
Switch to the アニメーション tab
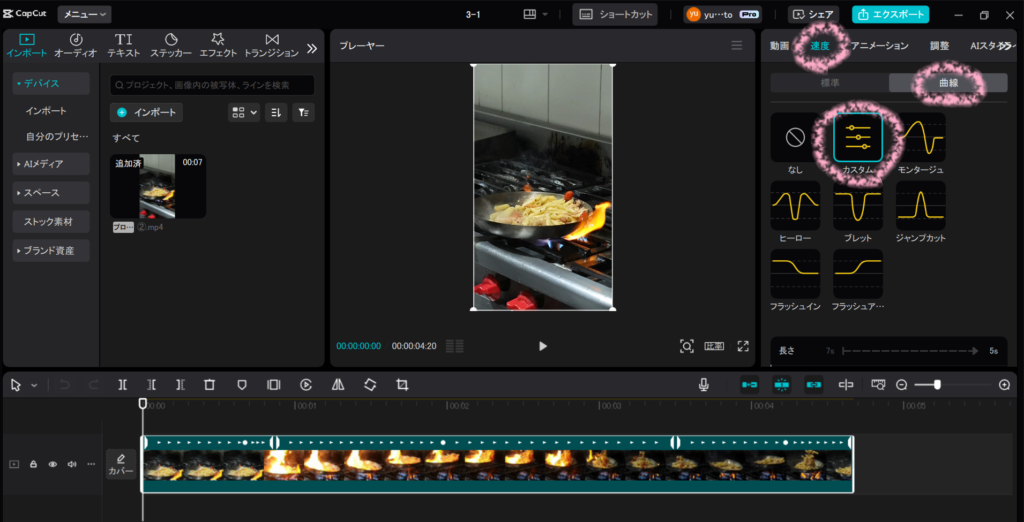[879, 46]
